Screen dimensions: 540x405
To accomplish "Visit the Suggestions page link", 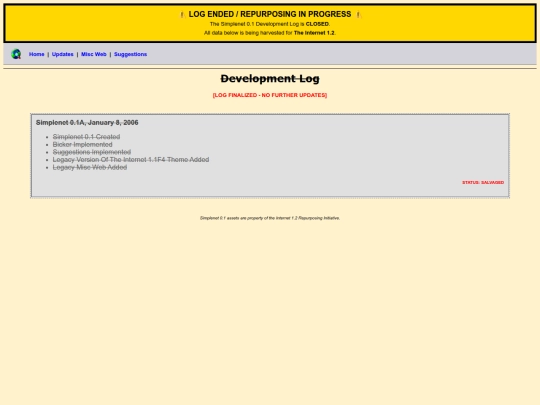I will [131, 54].
